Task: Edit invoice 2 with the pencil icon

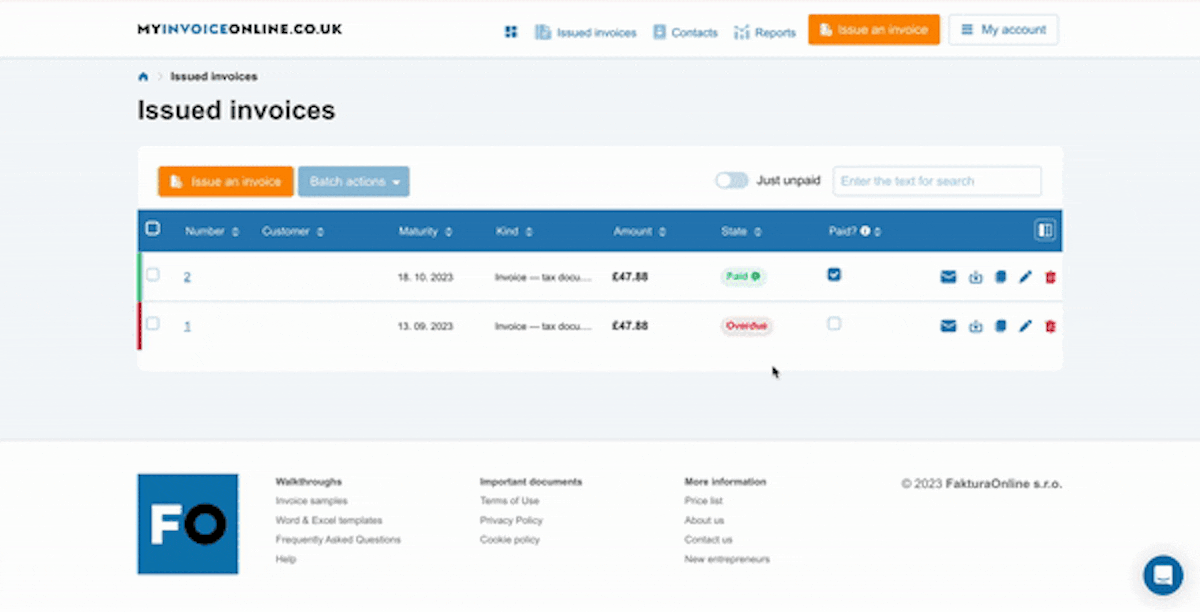Action: pos(1025,277)
